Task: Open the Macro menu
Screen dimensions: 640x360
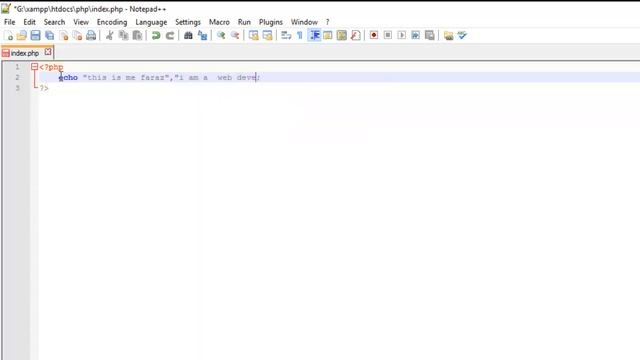Action: click(x=219, y=22)
